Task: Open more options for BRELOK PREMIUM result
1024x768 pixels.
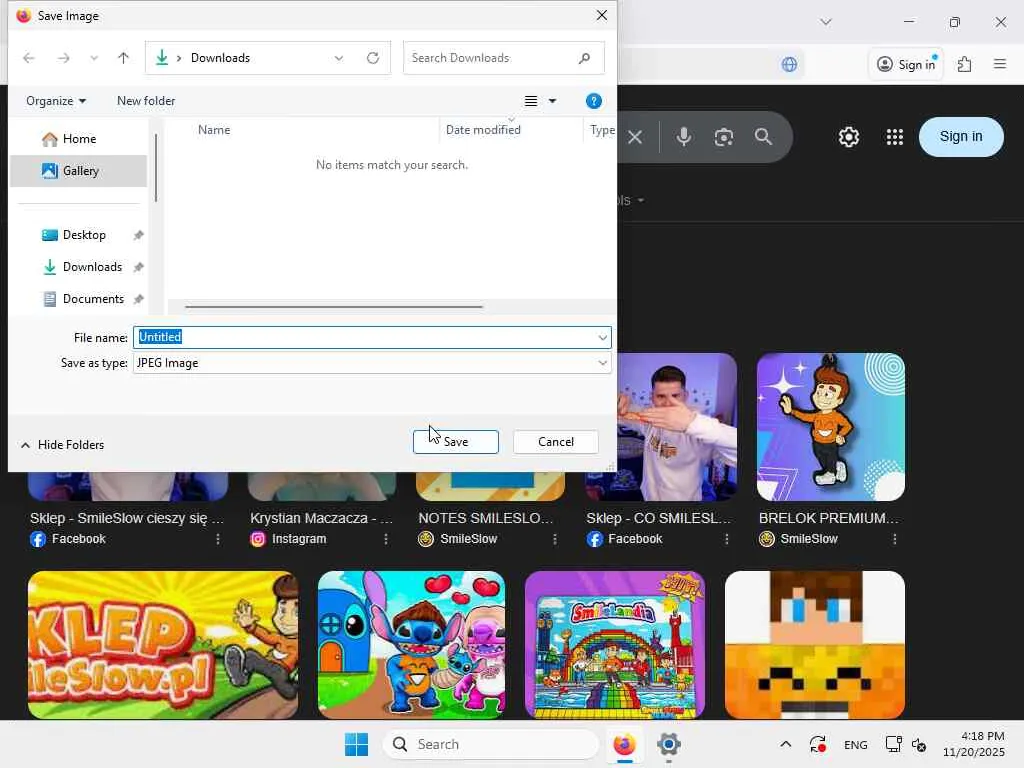Action: pos(895,539)
